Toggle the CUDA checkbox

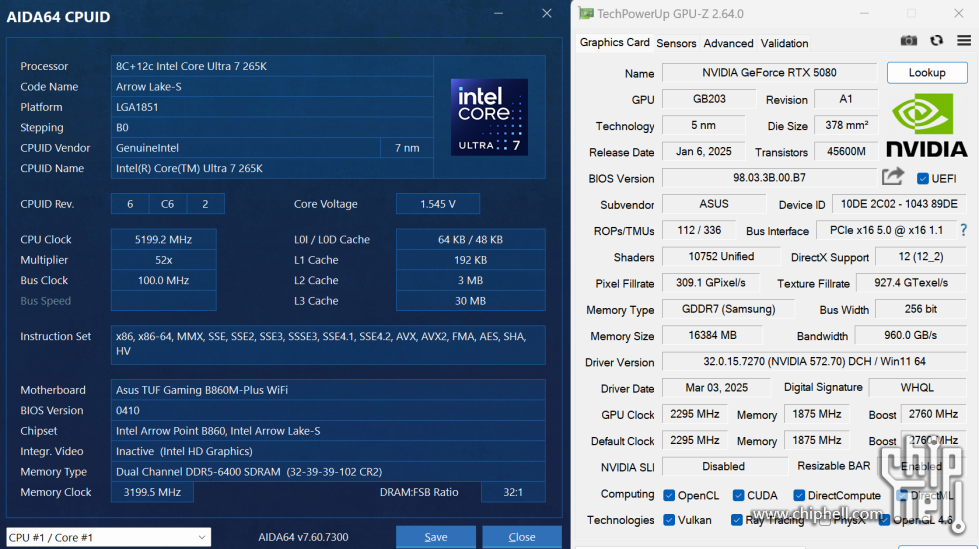tap(738, 495)
